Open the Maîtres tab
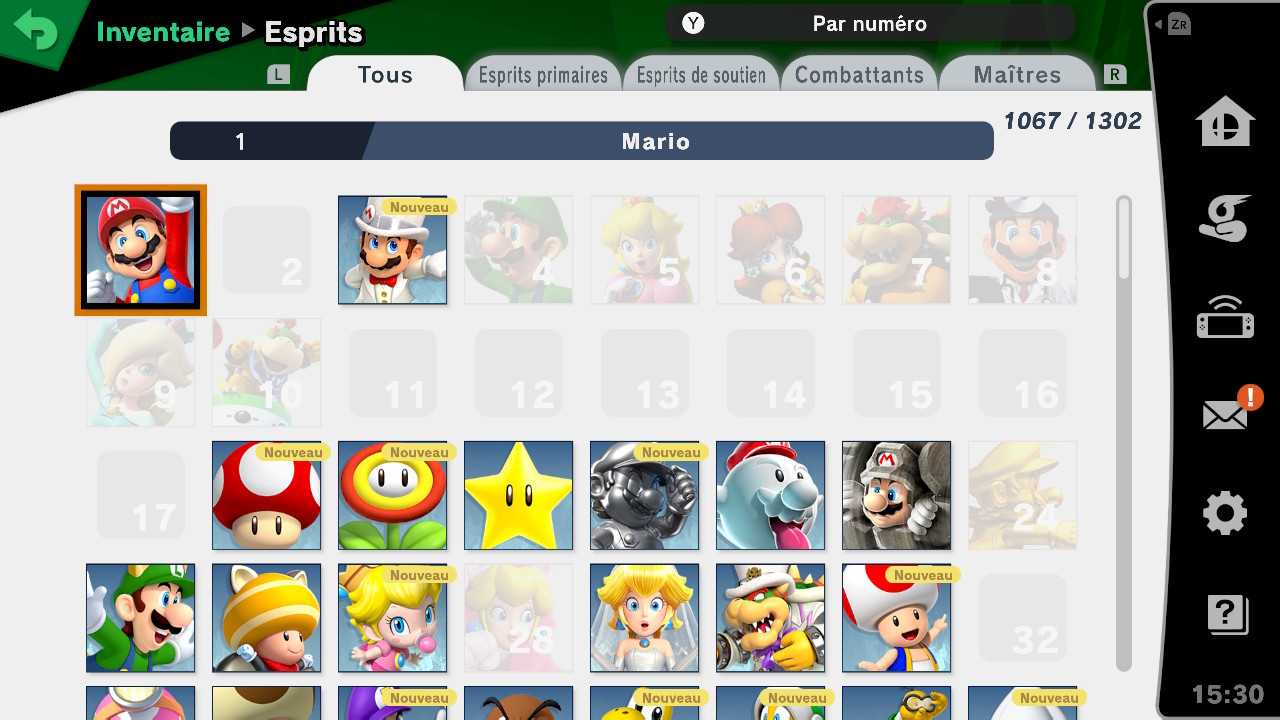 tap(1017, 75)
